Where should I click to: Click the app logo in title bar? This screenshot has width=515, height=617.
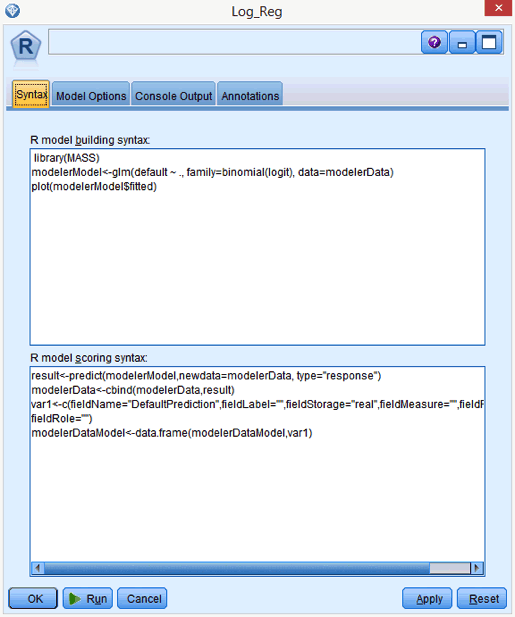coord(13,11)
